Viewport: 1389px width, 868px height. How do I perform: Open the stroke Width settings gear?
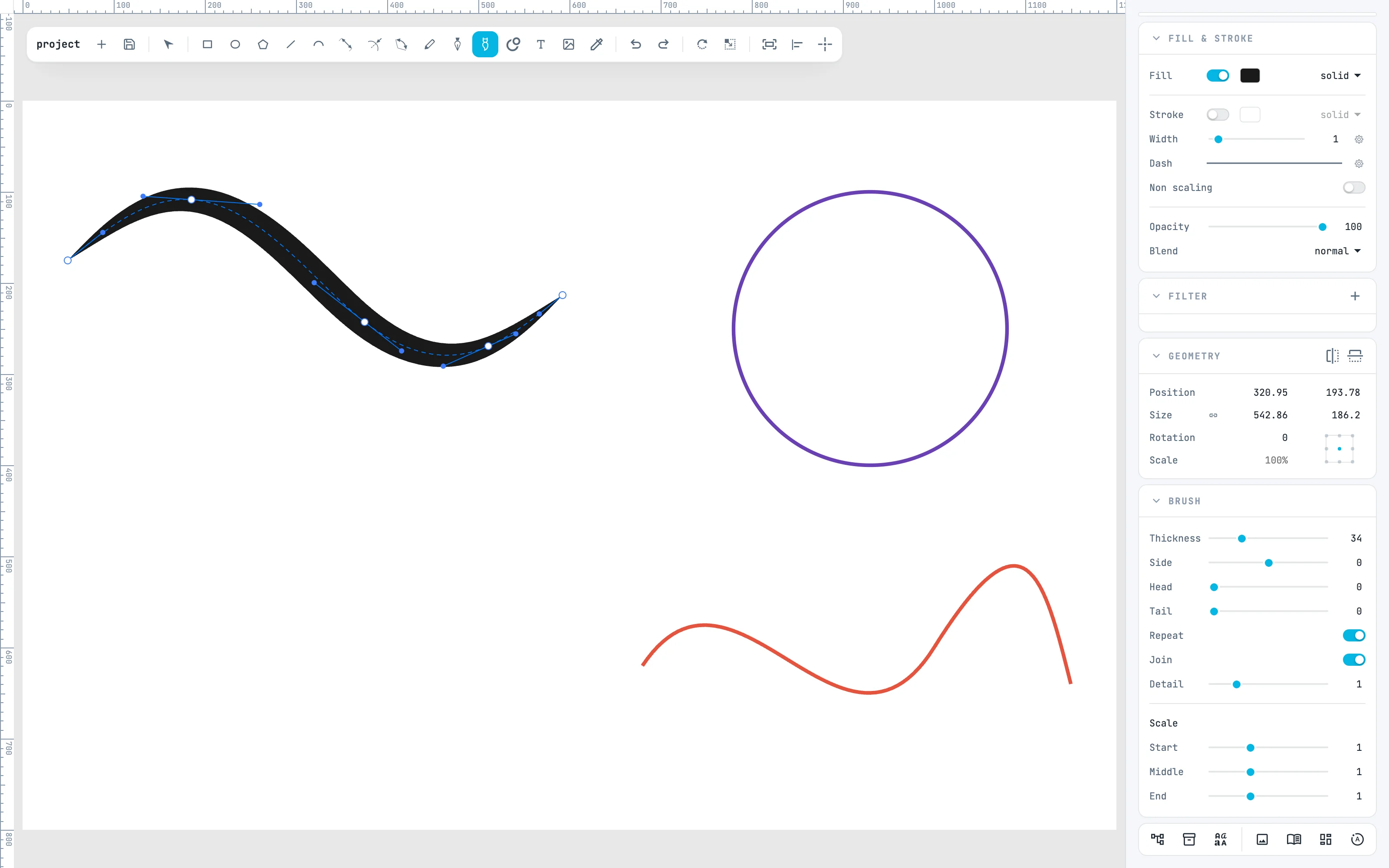click(x=1359, y=139)
